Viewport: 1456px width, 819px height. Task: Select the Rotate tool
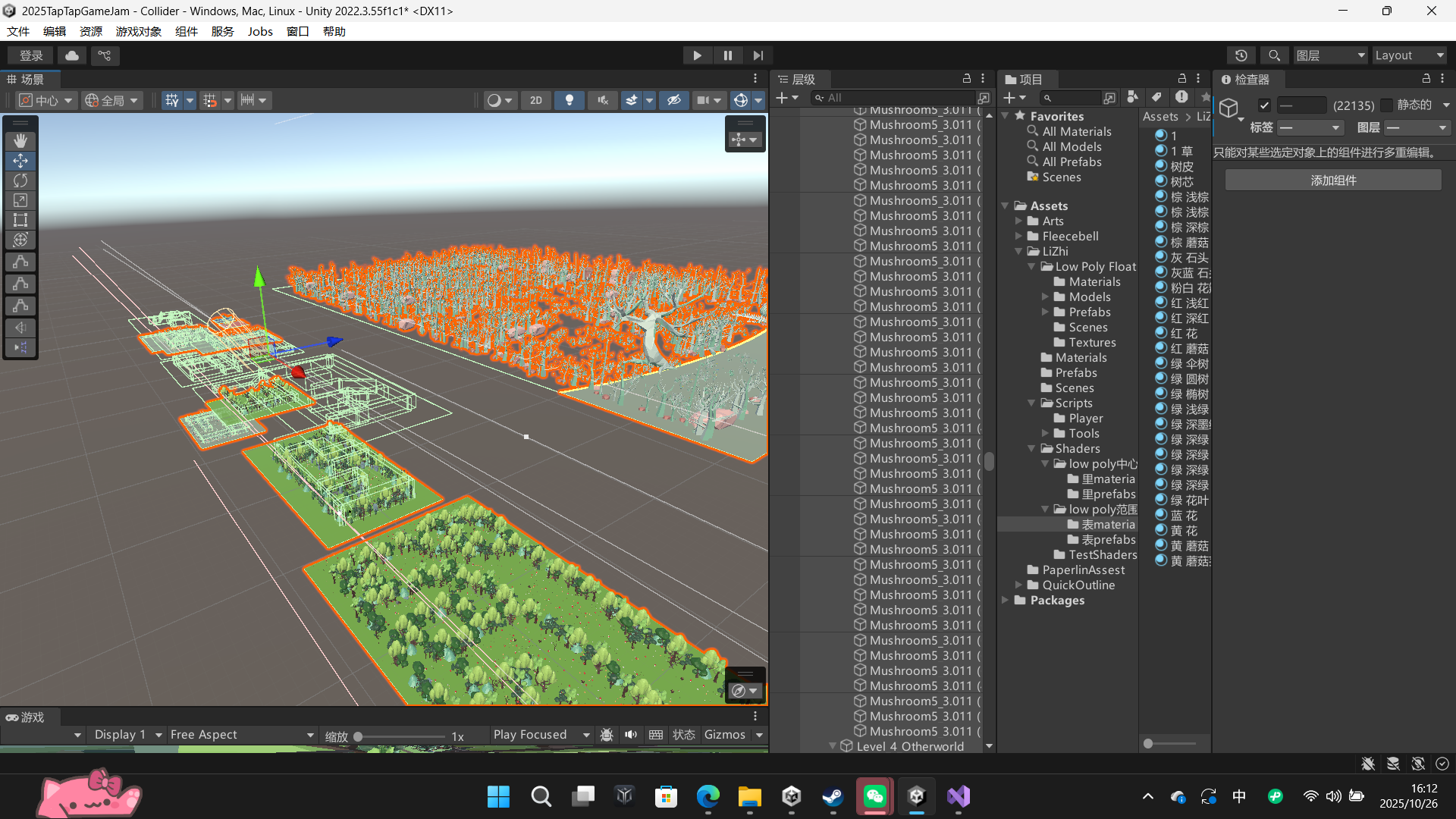click(x=20, y=180)
